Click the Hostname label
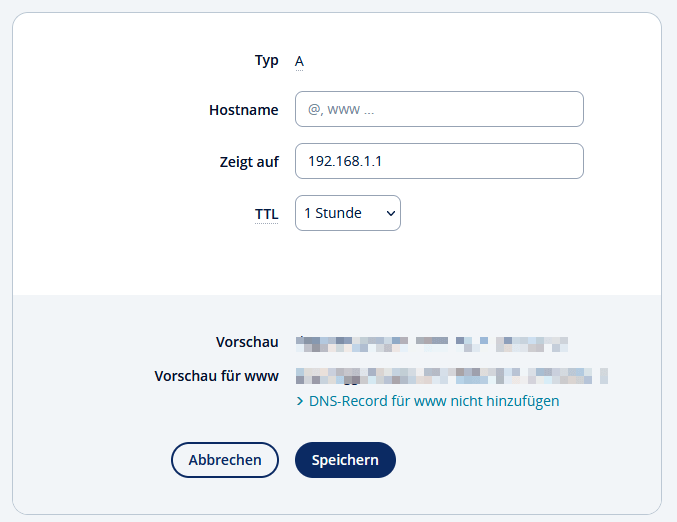Screen dimensions: 677x522 point(243,110)
